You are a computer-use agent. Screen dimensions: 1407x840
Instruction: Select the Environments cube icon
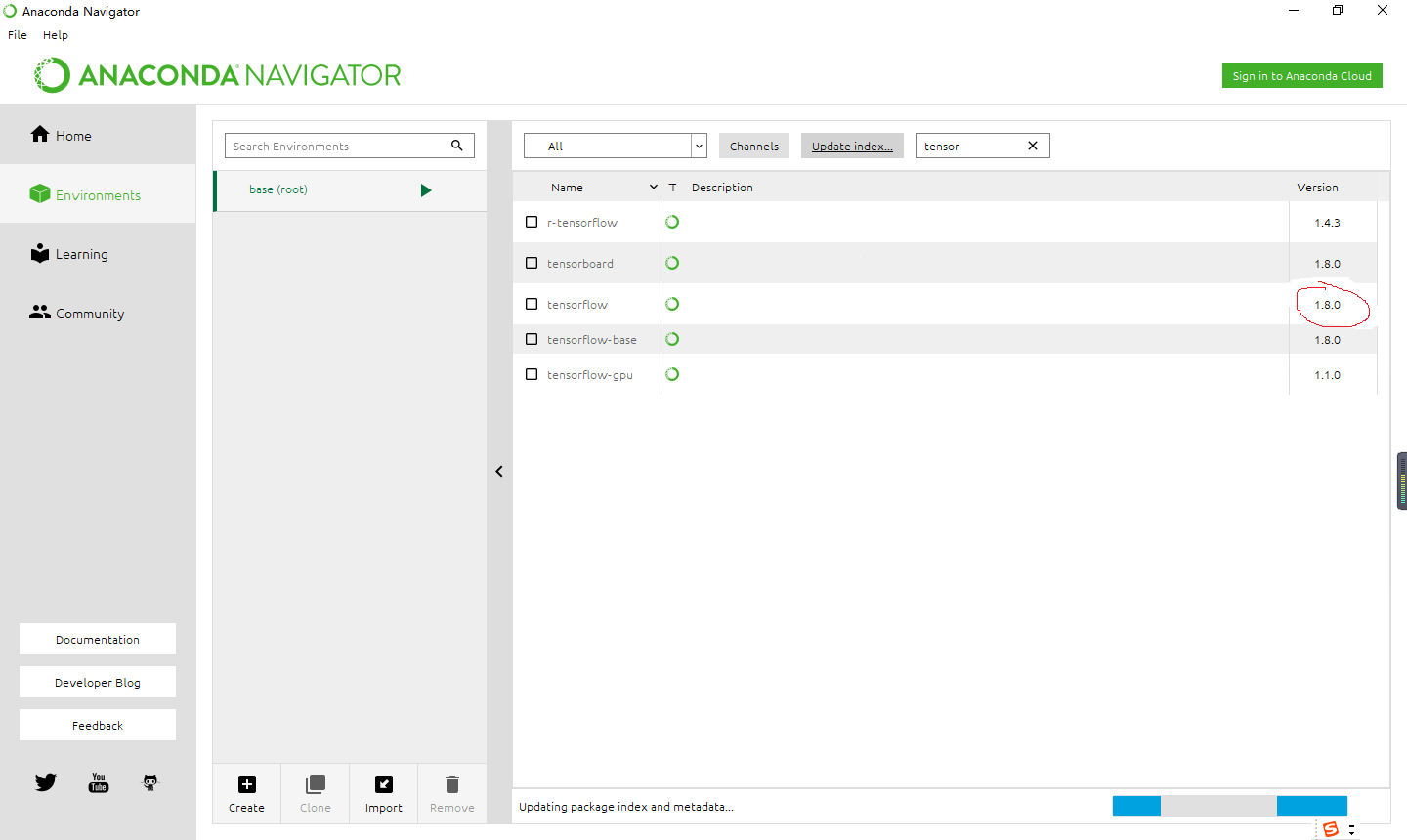[40, 194]
